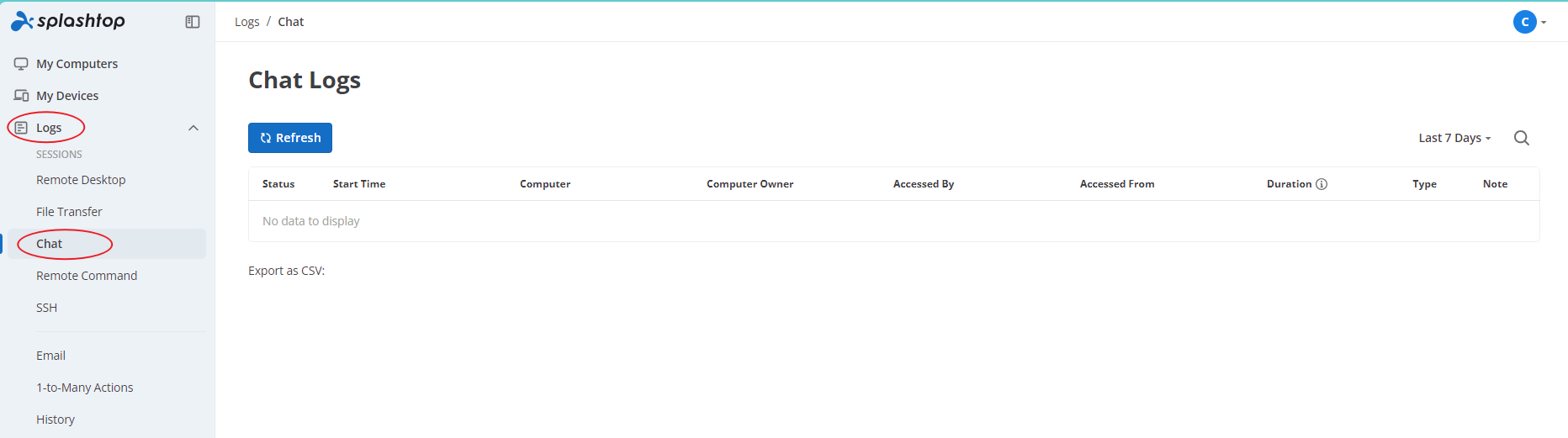1568x438 pixels.
Task: Open My Devices in the sidebar
Action: coord(67,96)
